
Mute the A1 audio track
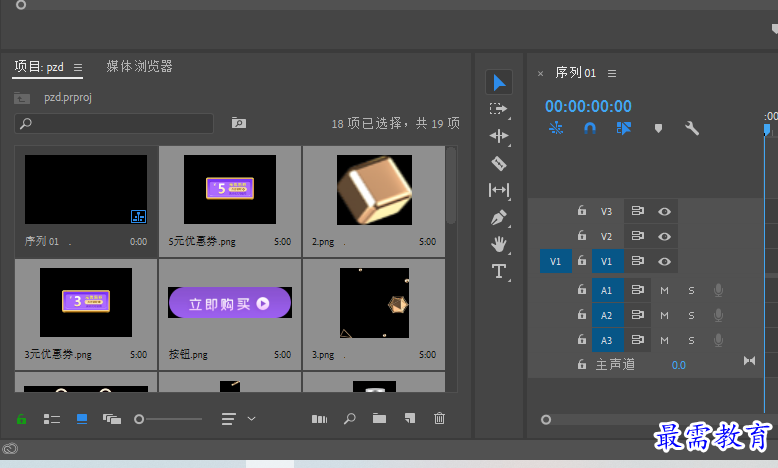tap(664, 290)
